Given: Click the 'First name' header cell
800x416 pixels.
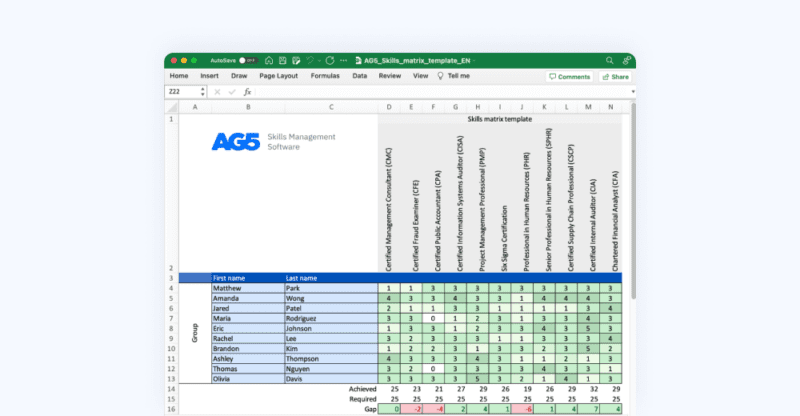Looking at the screenshot, I should (x=248, y=278).
